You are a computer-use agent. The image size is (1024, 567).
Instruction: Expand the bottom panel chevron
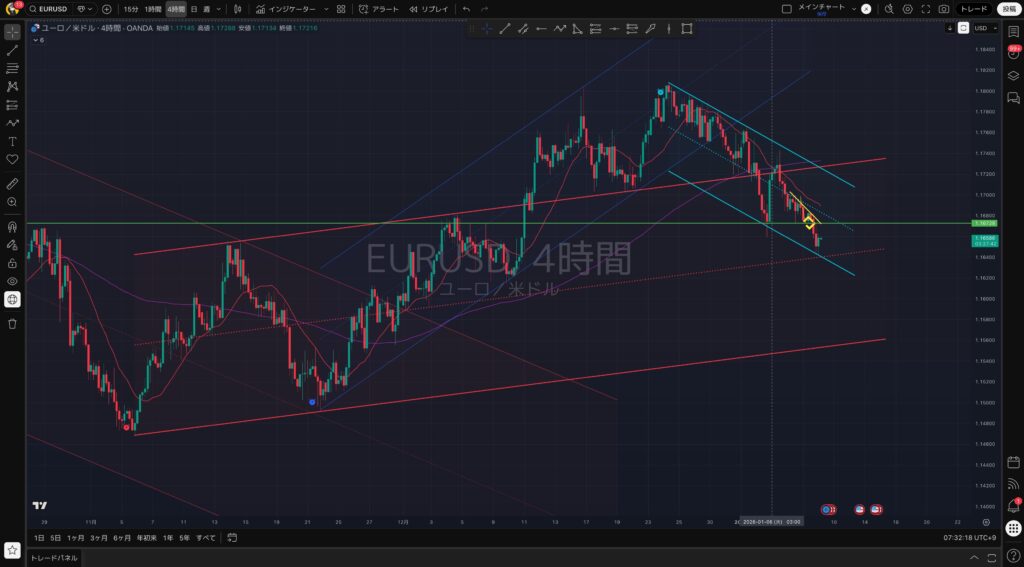click(974, 558)
